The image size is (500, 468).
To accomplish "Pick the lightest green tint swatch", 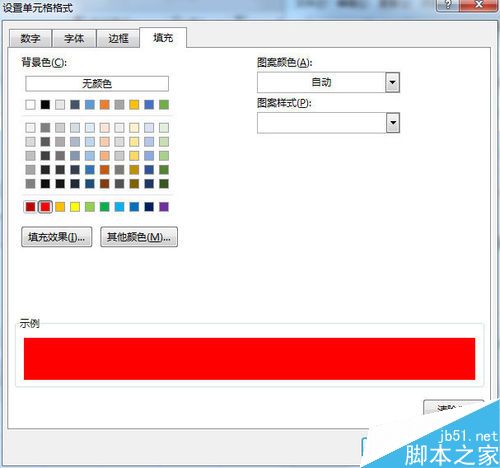I will coord(164,128).
